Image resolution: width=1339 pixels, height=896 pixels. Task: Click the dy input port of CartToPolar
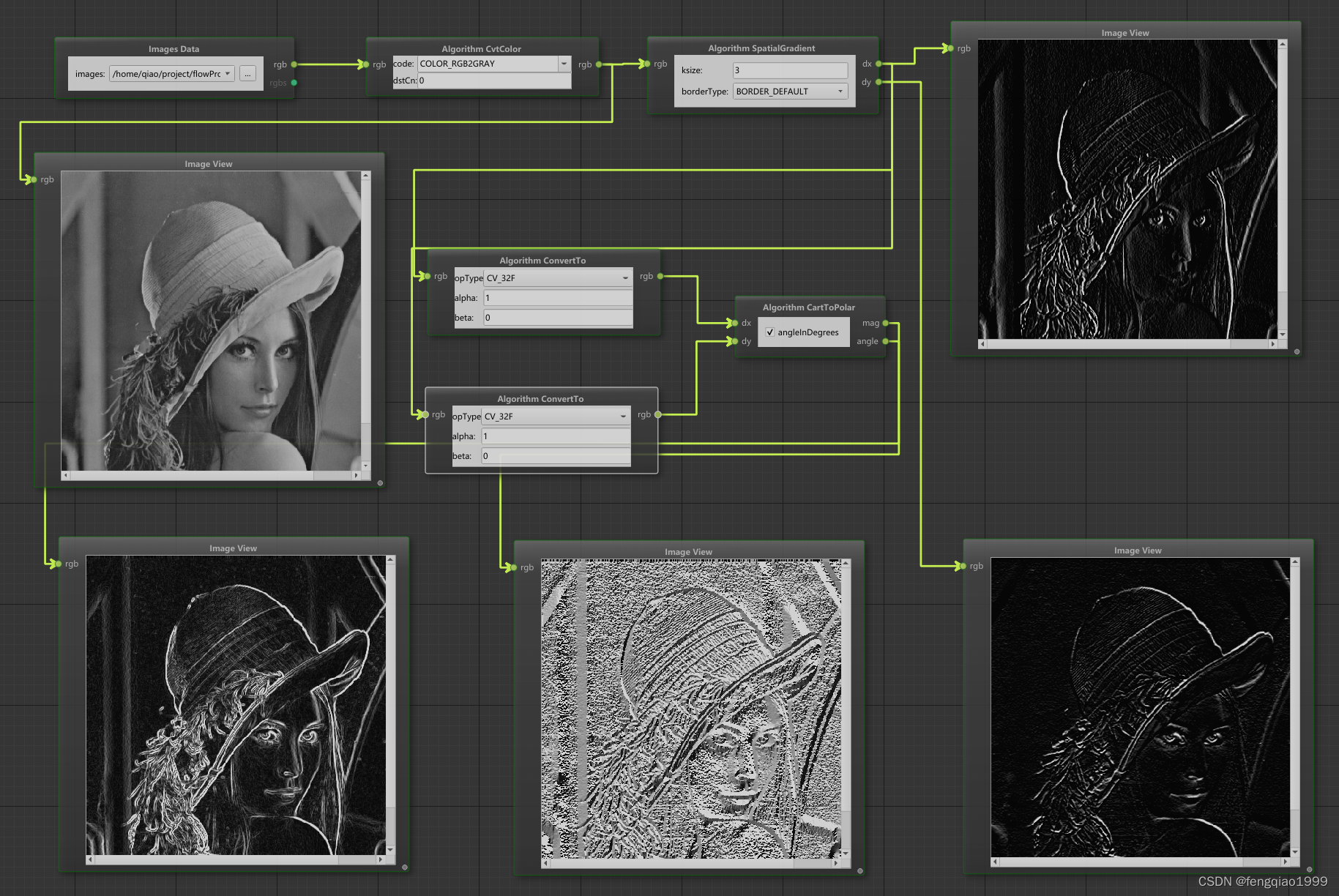[x=734, y=341]
